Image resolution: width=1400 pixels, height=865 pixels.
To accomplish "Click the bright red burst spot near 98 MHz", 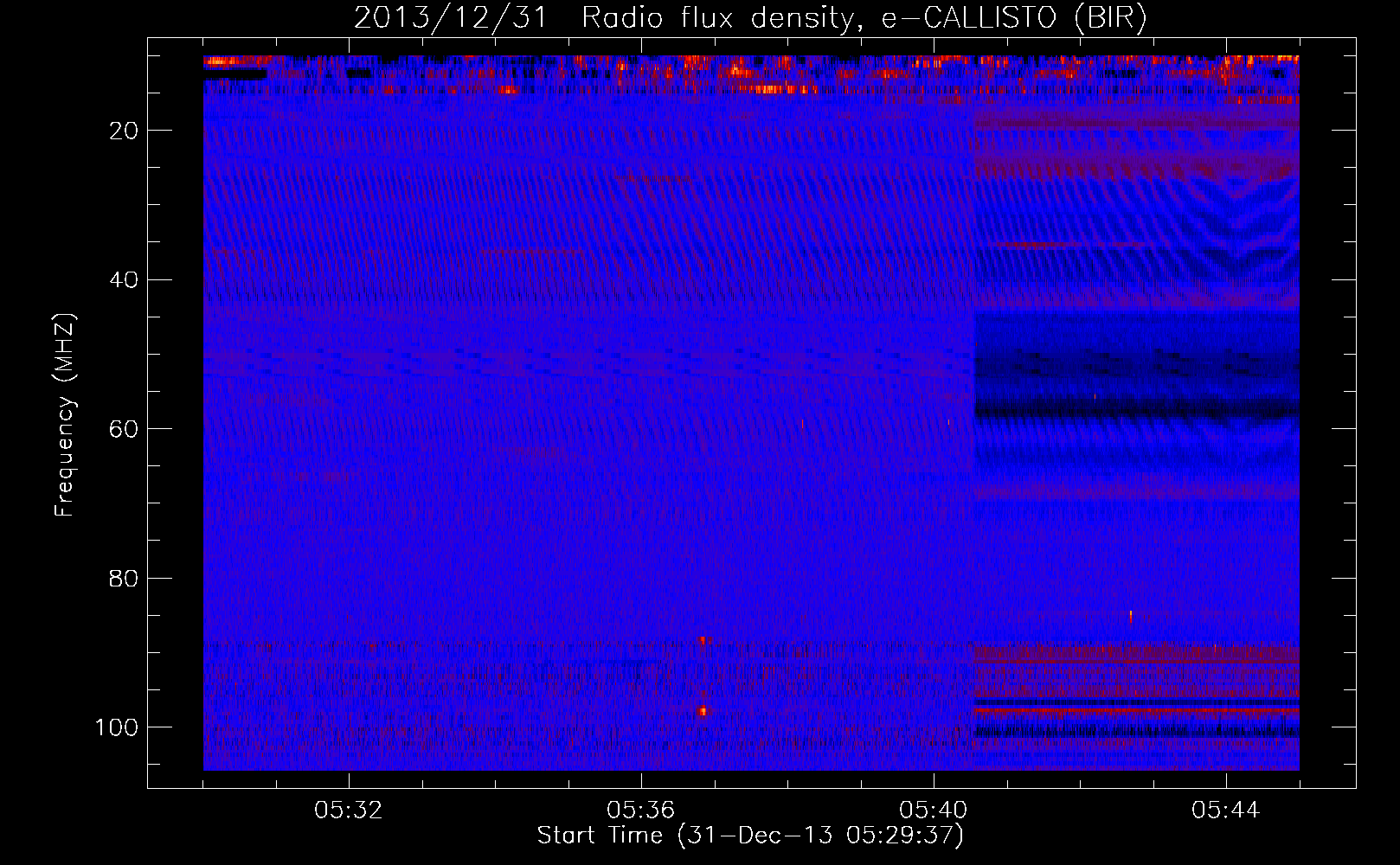I will [x=703, y=711].
